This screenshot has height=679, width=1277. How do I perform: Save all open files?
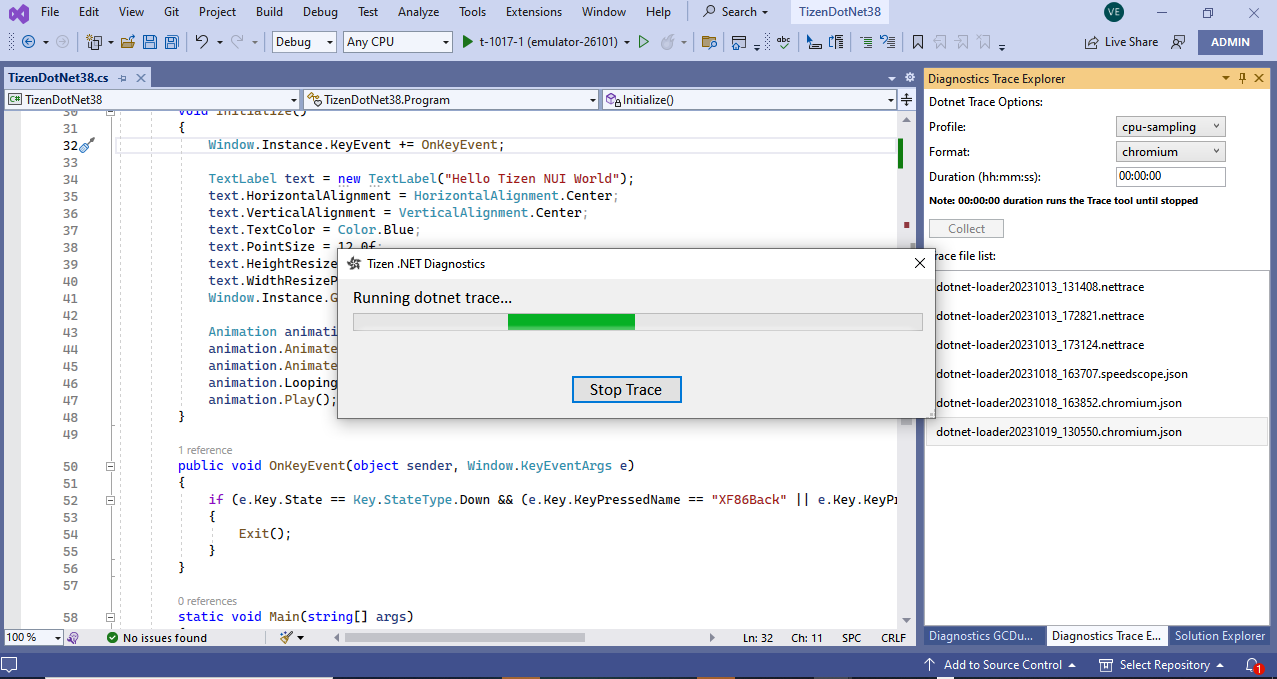click(170, 42)
